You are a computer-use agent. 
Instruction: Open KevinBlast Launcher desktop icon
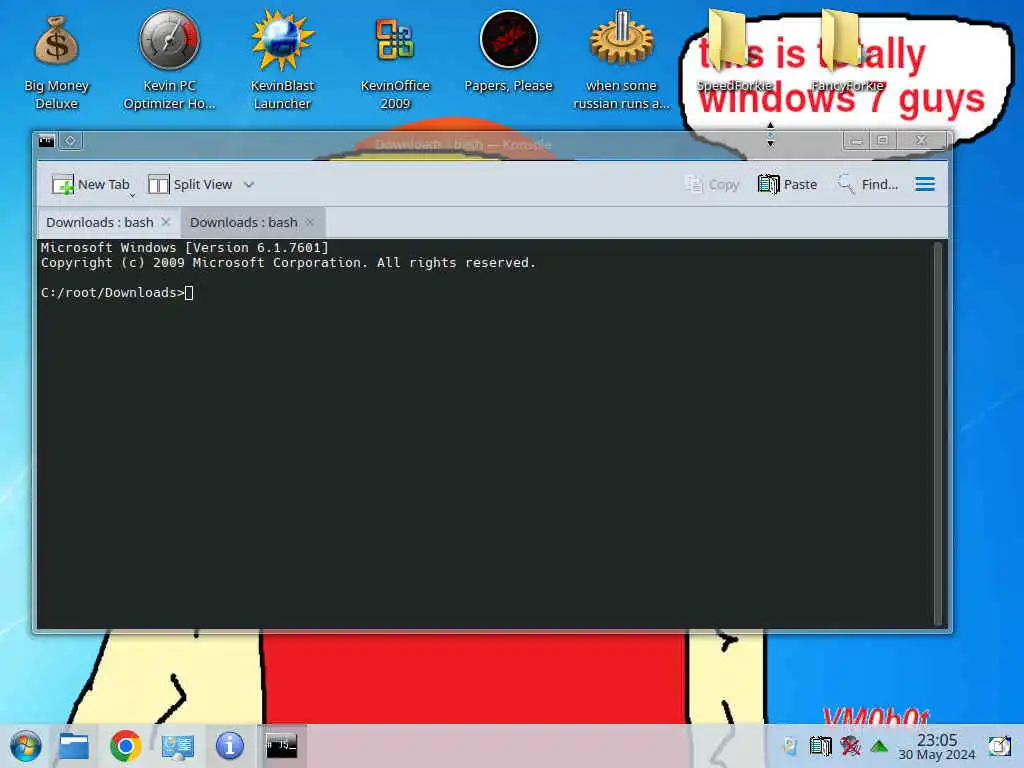pyautogui.click(x=282, y=61)
